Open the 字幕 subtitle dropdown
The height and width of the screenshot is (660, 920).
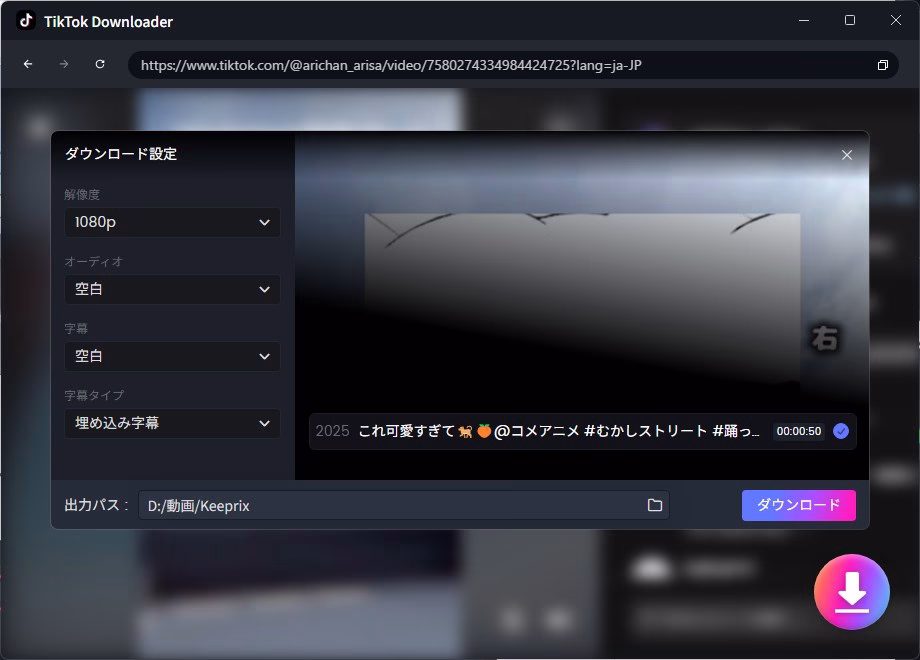pos(172,356)
